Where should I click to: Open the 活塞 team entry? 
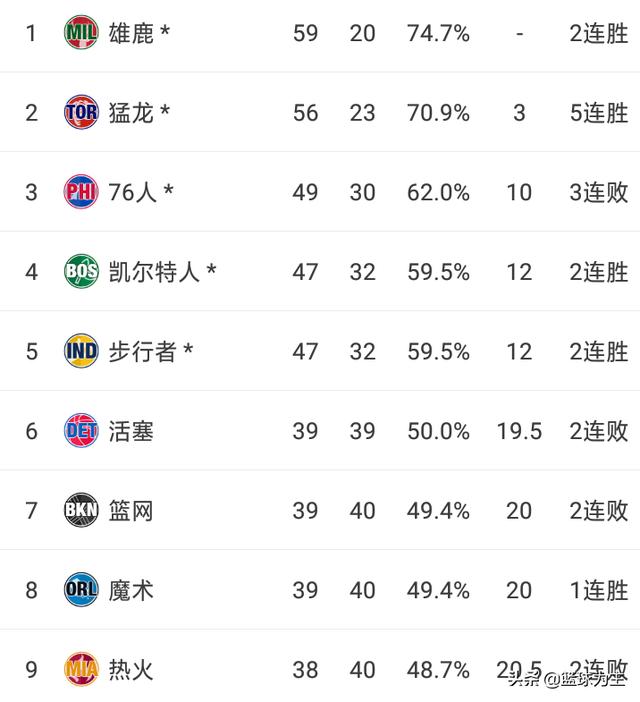pyautogui.click(x=131, y=431)
